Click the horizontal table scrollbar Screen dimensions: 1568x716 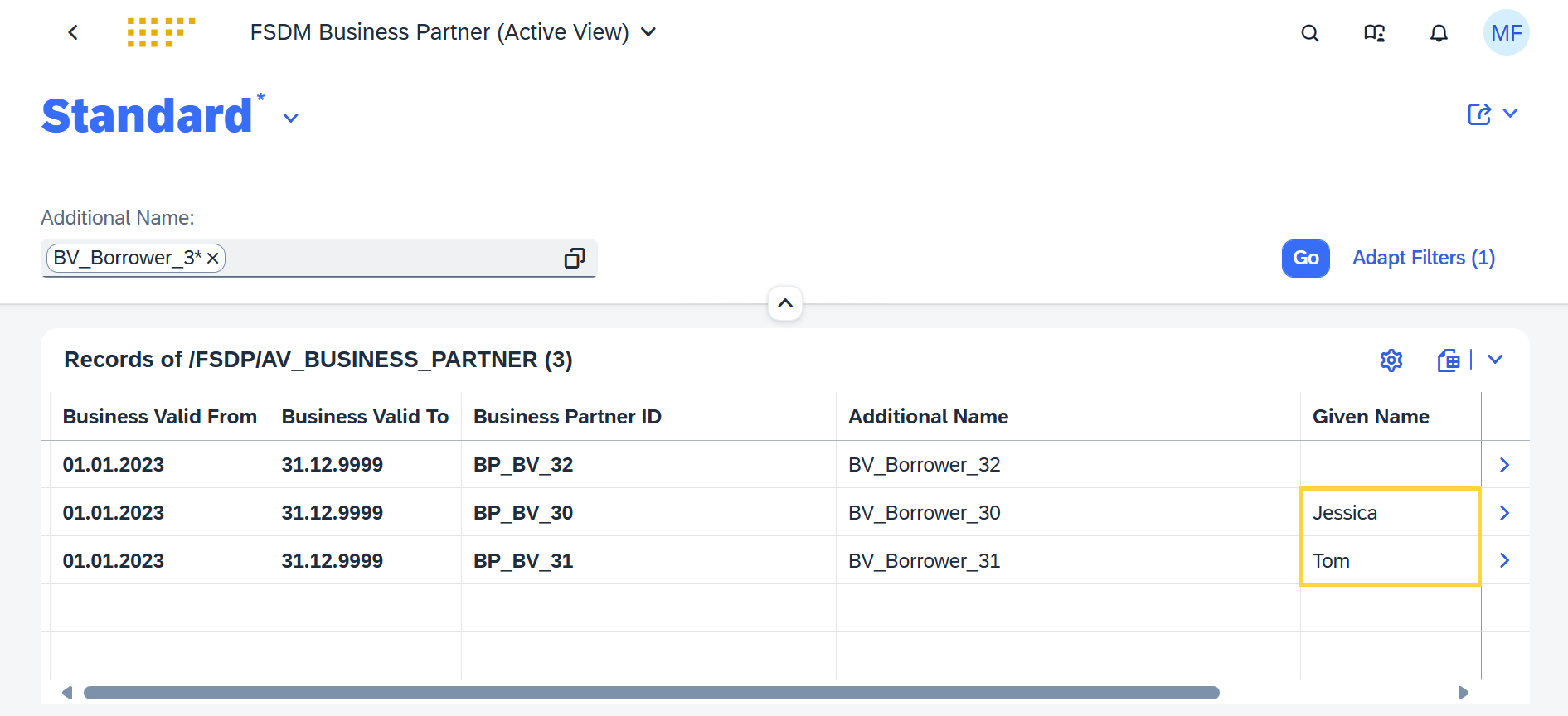pos(651,693)
